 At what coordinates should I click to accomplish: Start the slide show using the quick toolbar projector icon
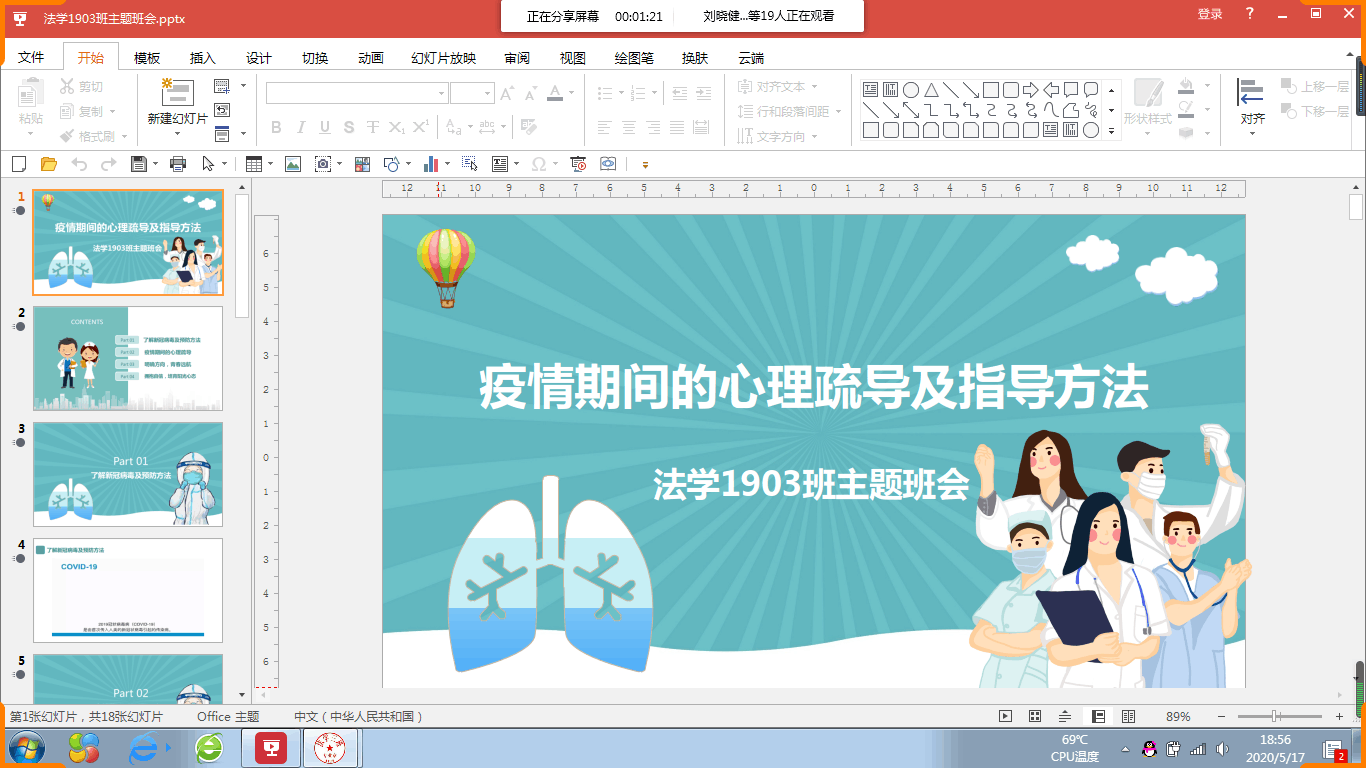point(578,163)
